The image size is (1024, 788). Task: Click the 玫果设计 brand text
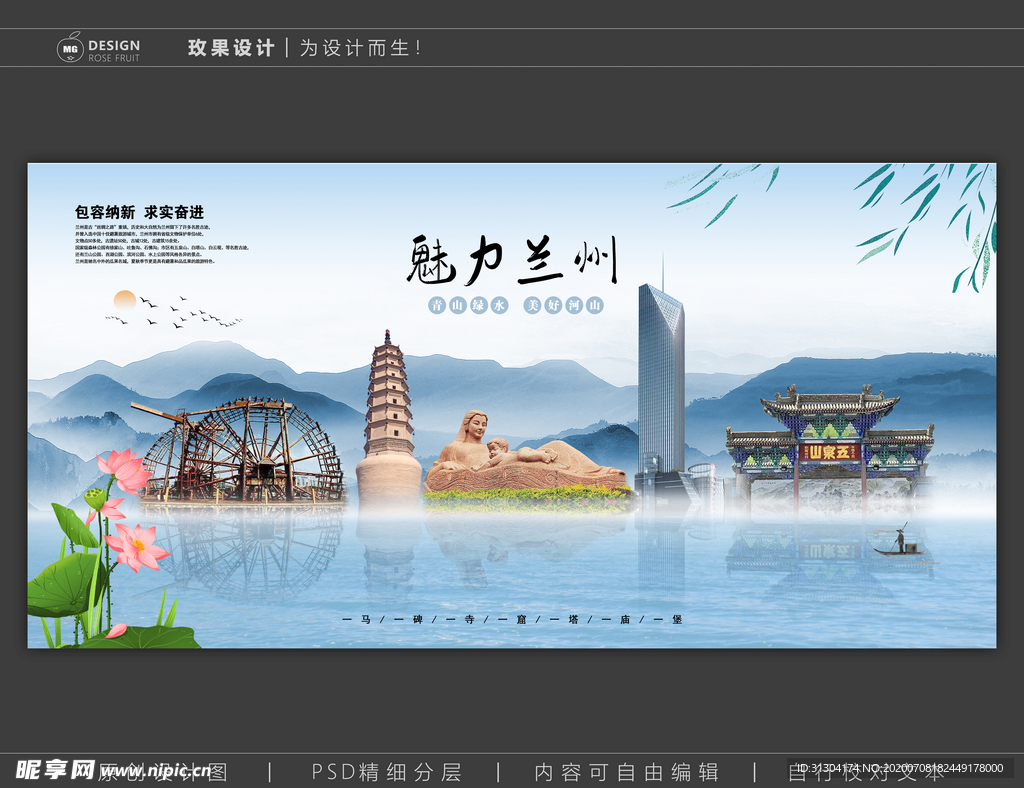[231, 48]
